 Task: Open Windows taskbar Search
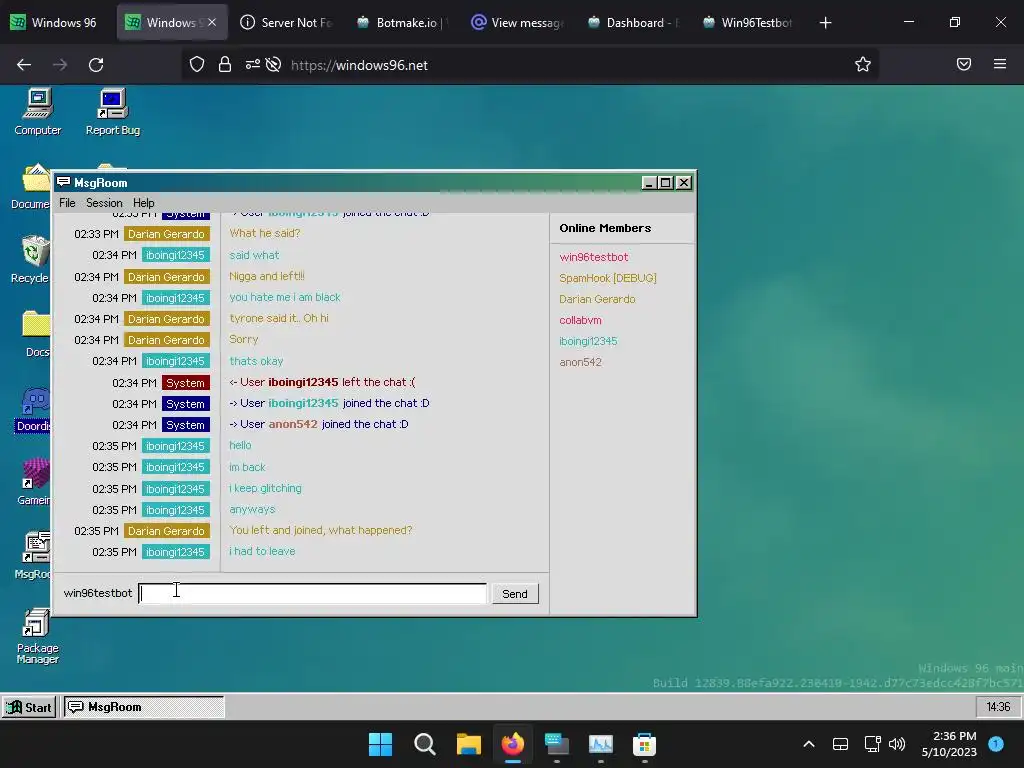click(424, 744)
